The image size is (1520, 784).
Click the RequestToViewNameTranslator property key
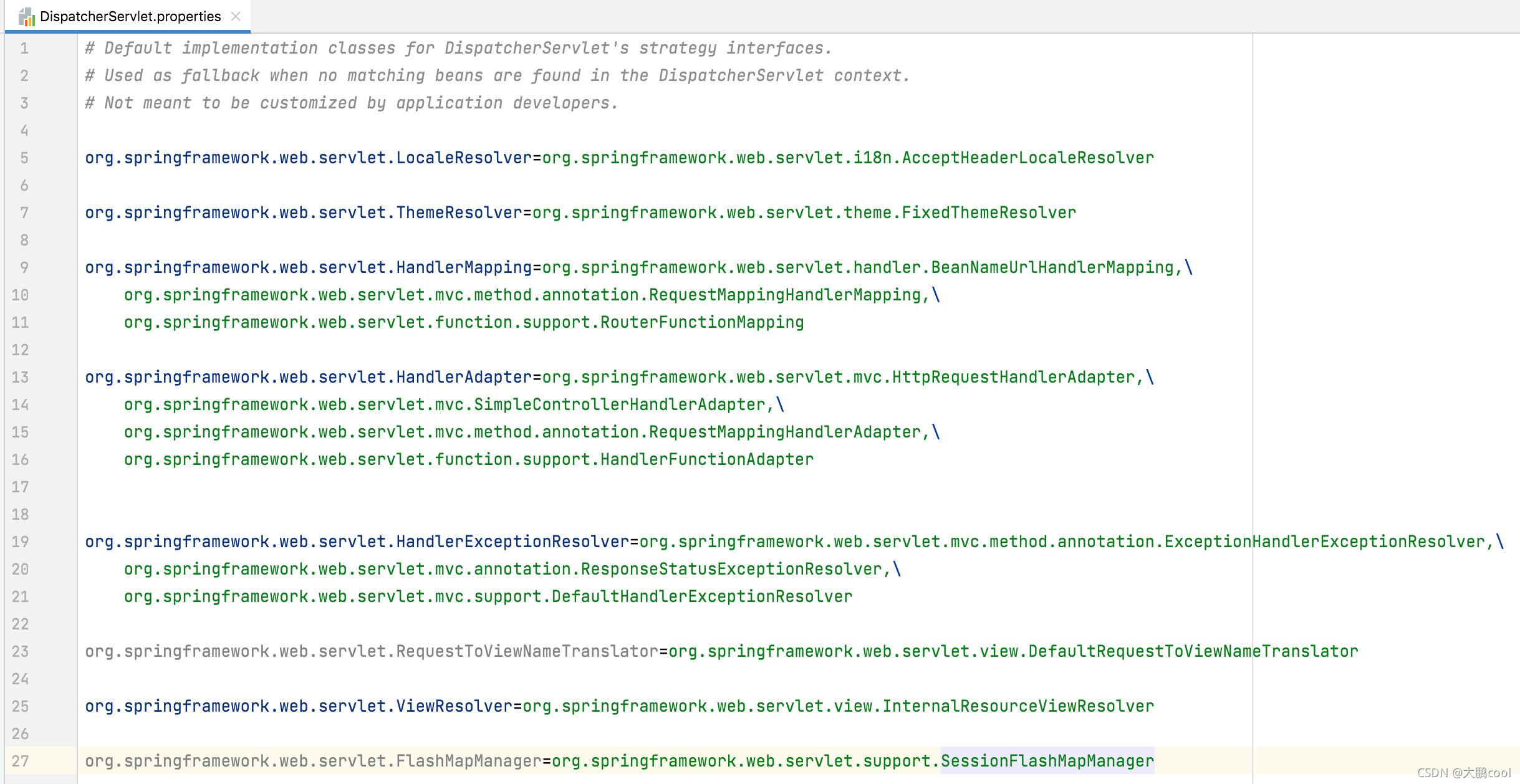point(372,652)
